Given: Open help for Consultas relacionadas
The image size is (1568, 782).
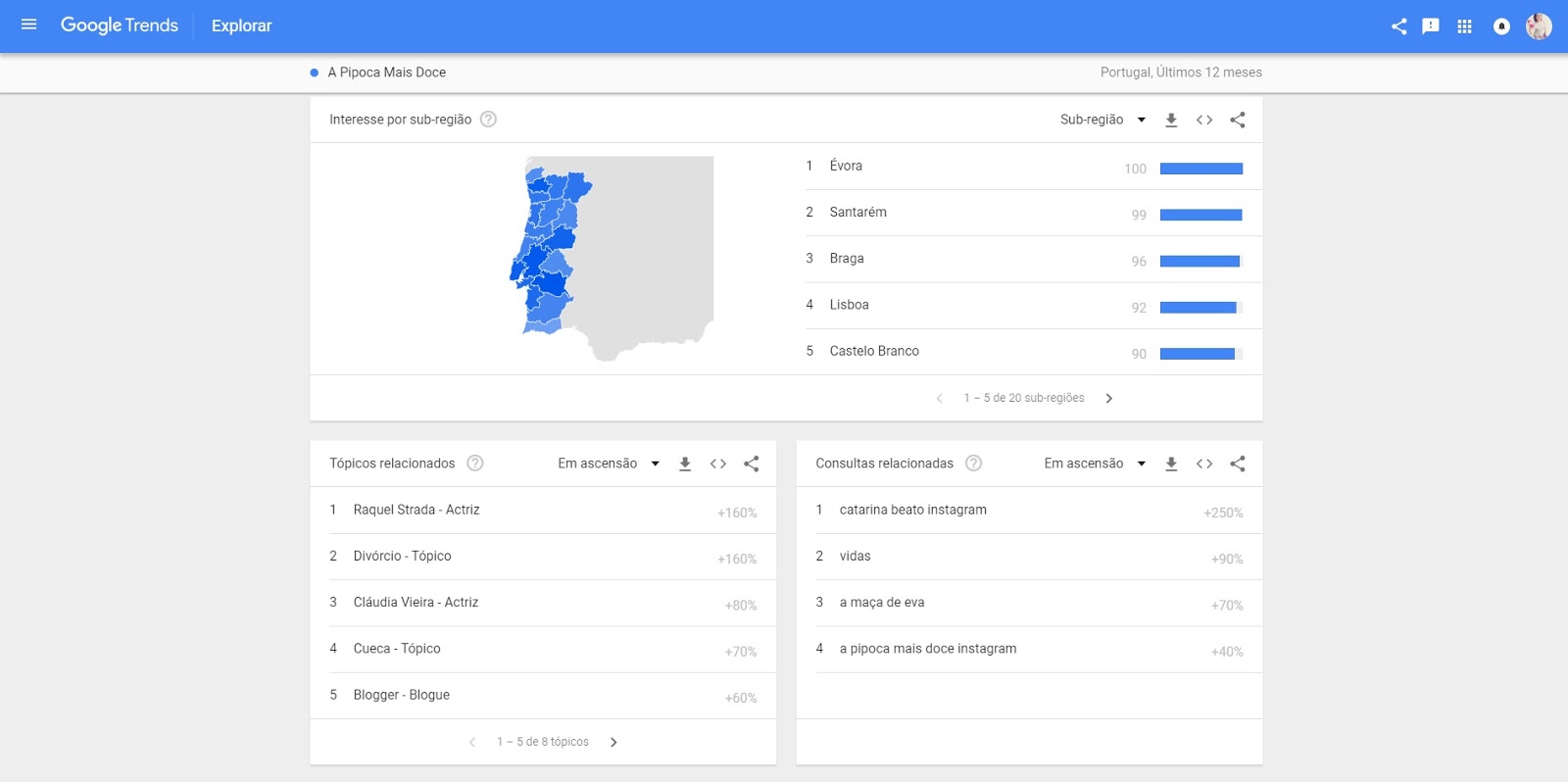Looking at the screenshot, I should click(x=974, y=464).
